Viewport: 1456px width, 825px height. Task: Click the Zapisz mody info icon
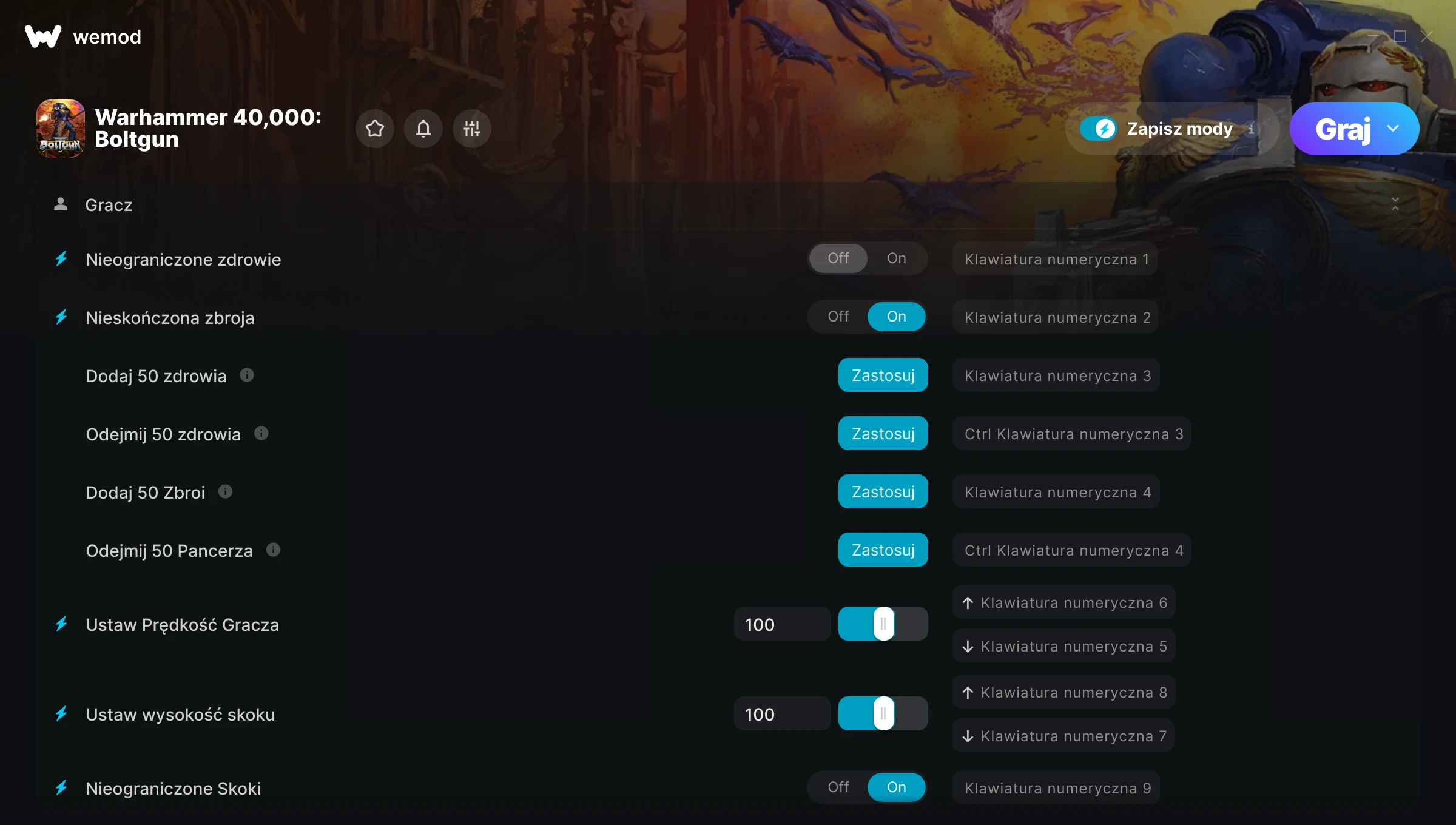pos(1251,129)
